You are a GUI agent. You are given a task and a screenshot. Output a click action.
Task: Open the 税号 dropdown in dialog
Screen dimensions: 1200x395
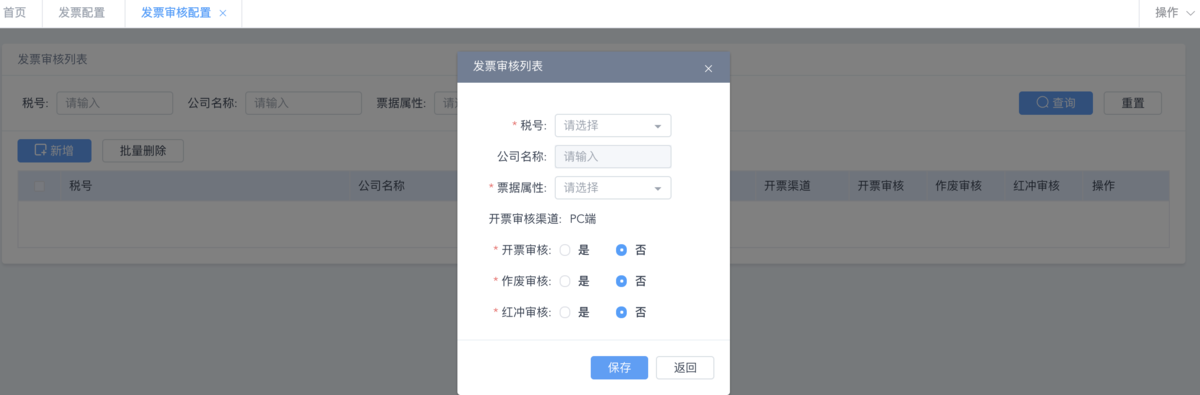(x=613, y=126)
